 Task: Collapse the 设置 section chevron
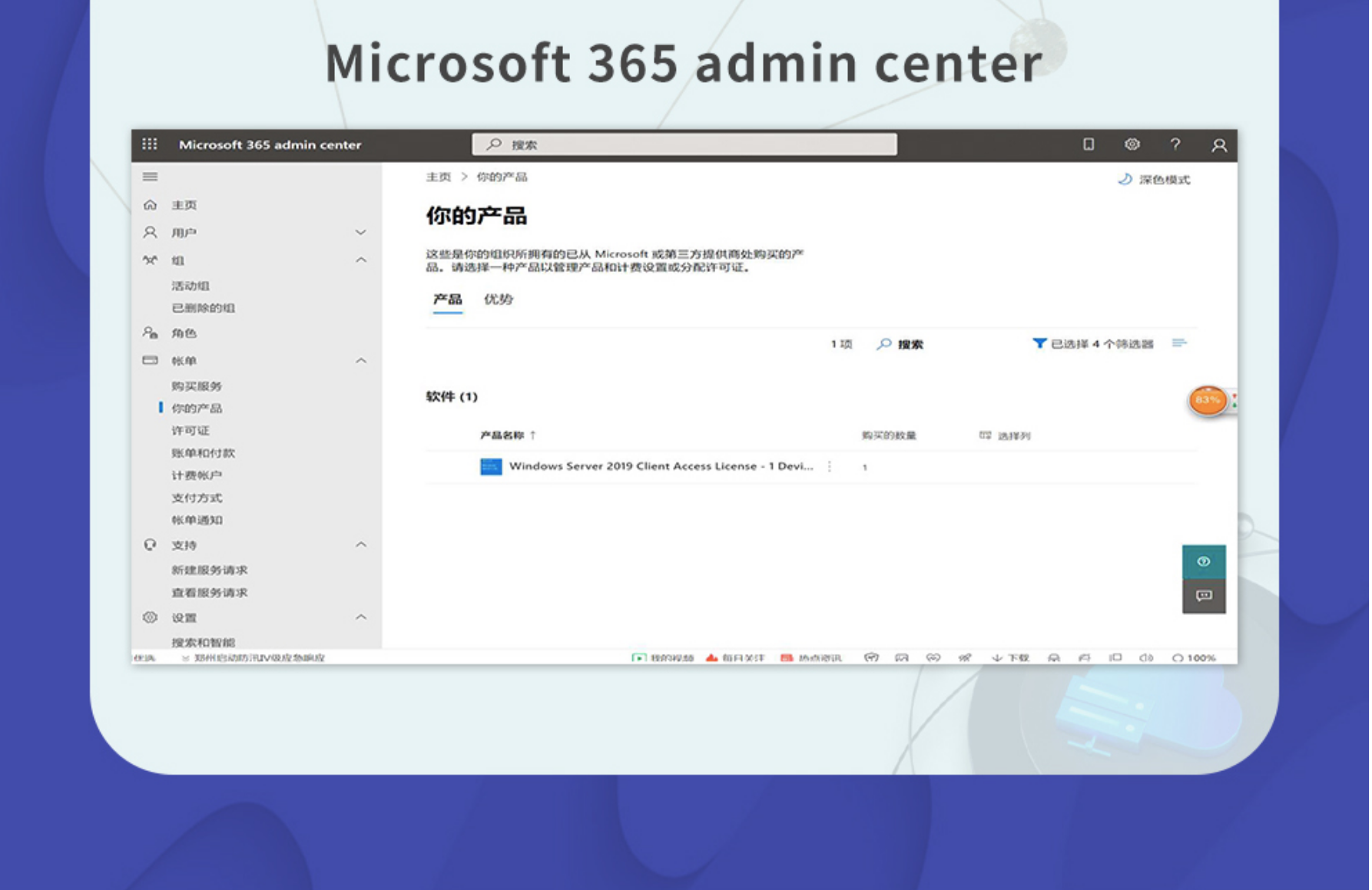tap(360, 617)
